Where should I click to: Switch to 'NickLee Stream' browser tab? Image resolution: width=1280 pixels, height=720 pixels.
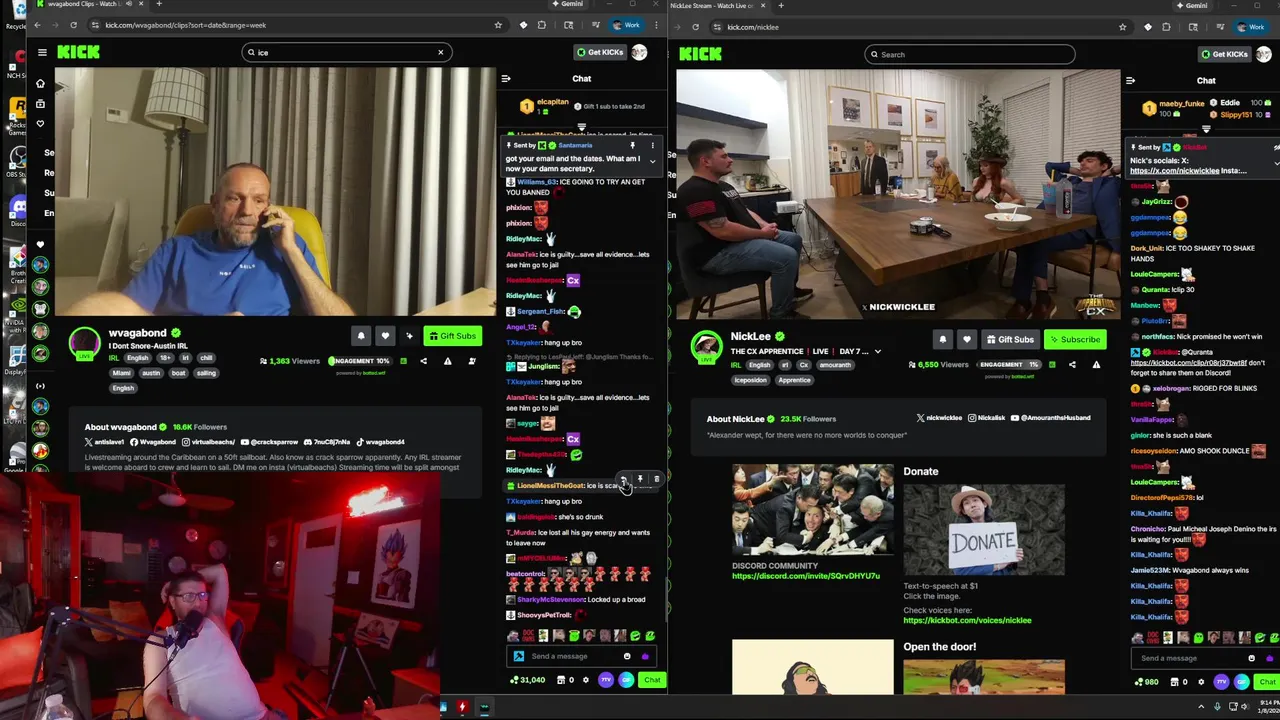pos(718,5)
